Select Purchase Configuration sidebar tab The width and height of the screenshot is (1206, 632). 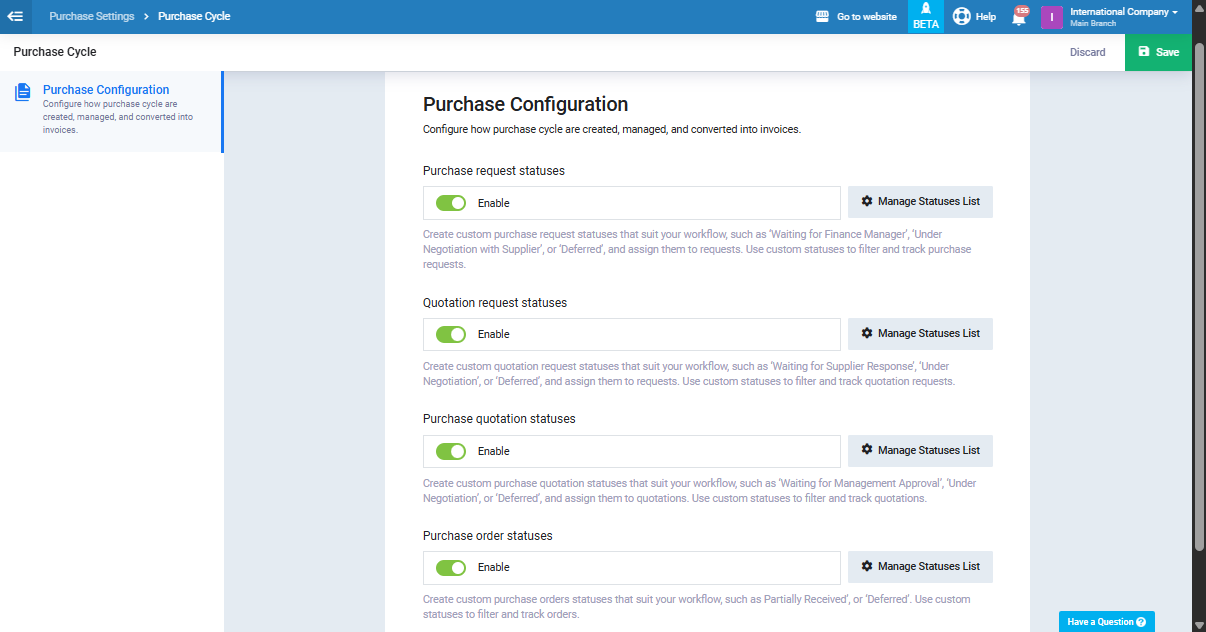(x=106, y=90)
